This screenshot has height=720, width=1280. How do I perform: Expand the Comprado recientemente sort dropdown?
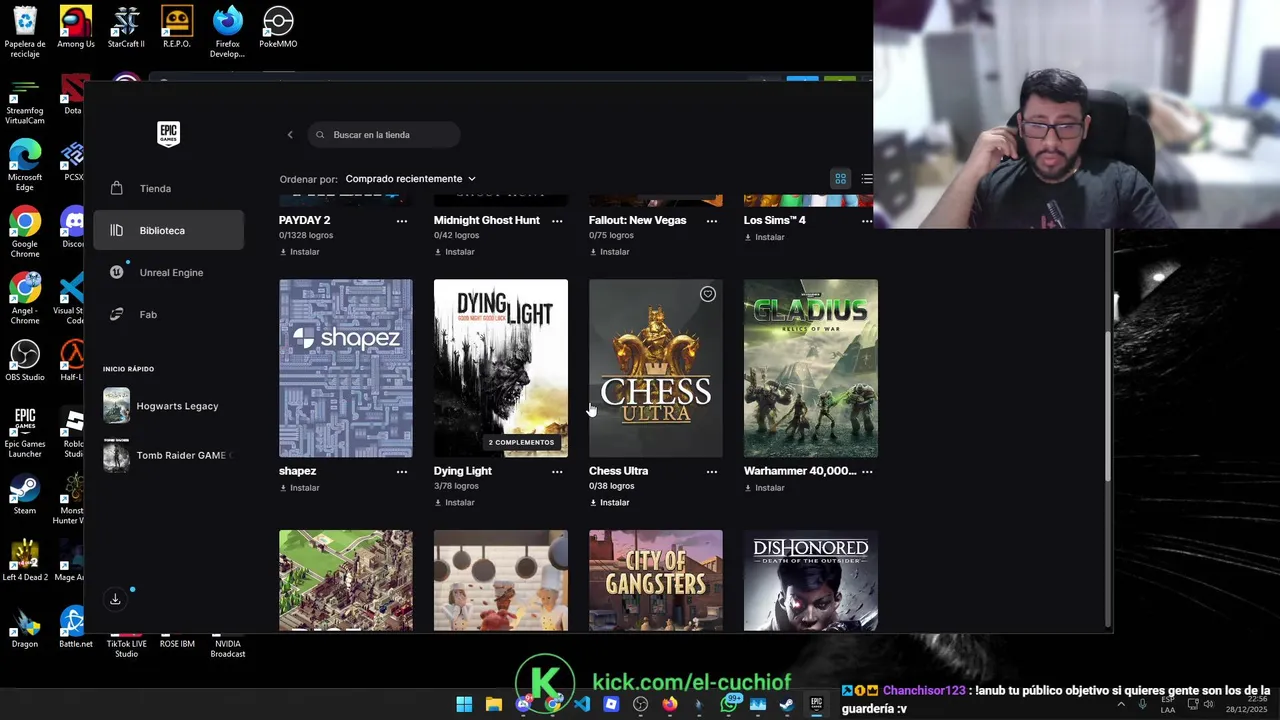410,179
